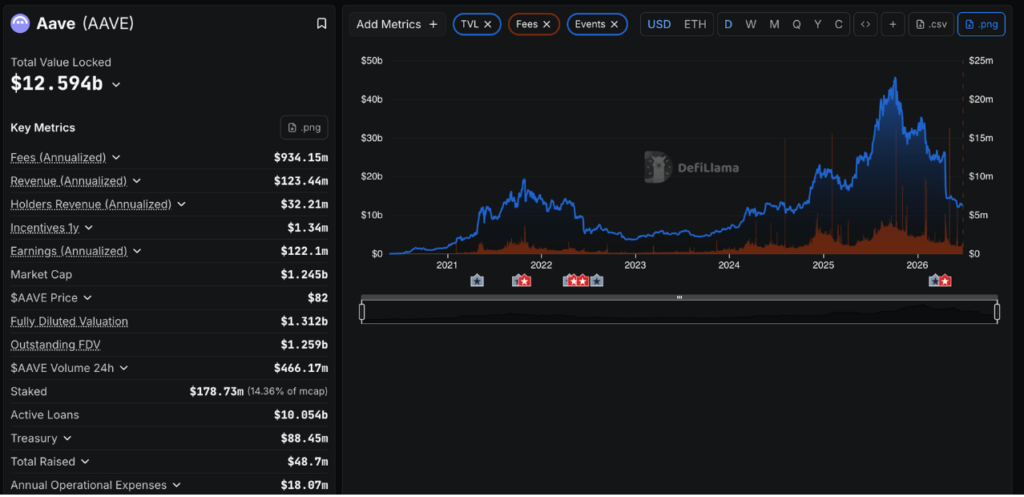Remove the TVL metric chip
Viewport: 1024px width, 497px height.
(488, 24)
